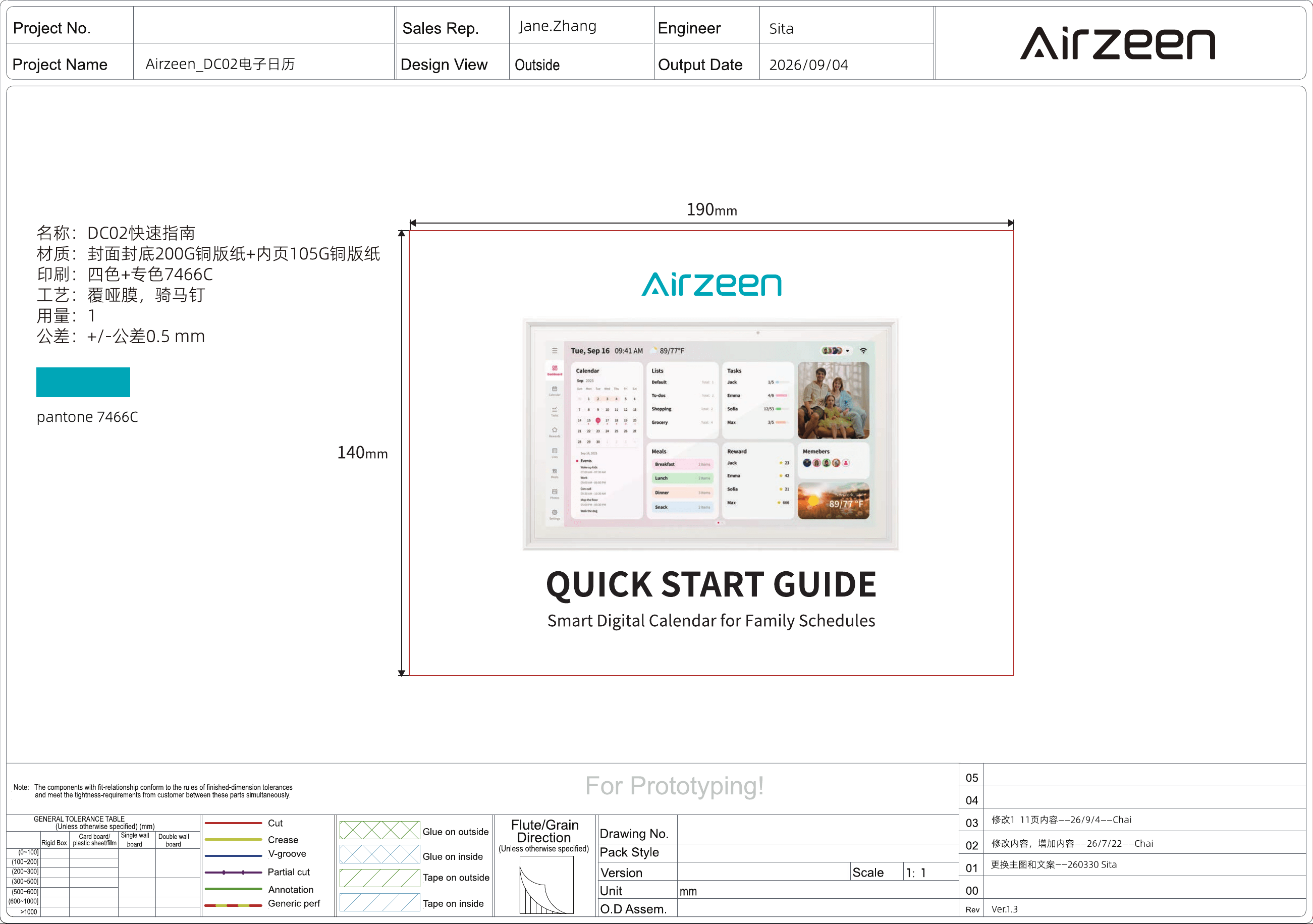Image resolution: width=1313 pixels, height=924 pixels.
Task: Select the Design View value 'Outside'
Action: (537, 65)
